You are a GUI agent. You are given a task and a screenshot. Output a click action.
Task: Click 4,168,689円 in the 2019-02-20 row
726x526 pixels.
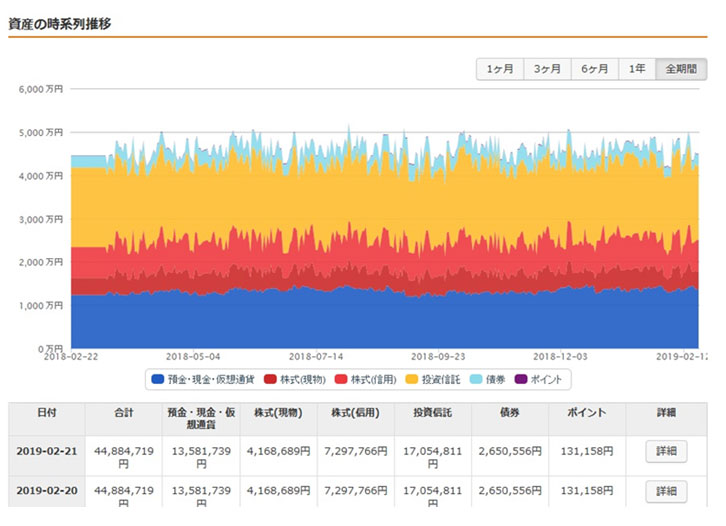(x=278, y=491)
